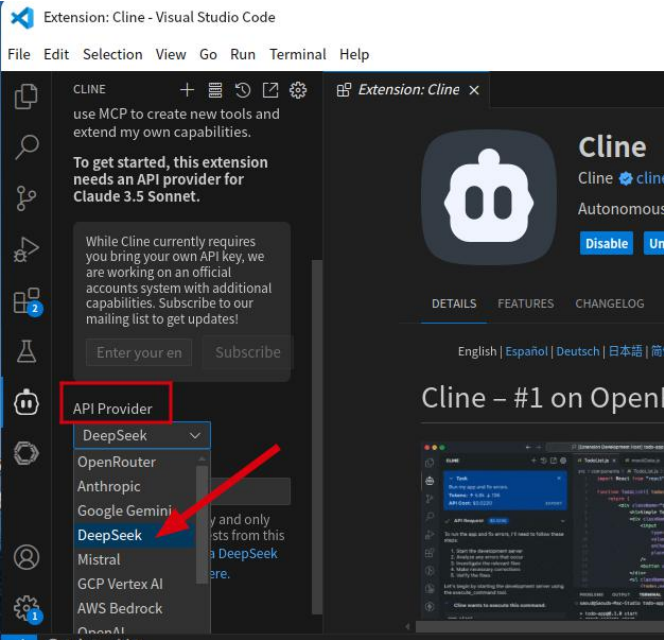Choose Anthropic from provider list

(x=135, y=486)
